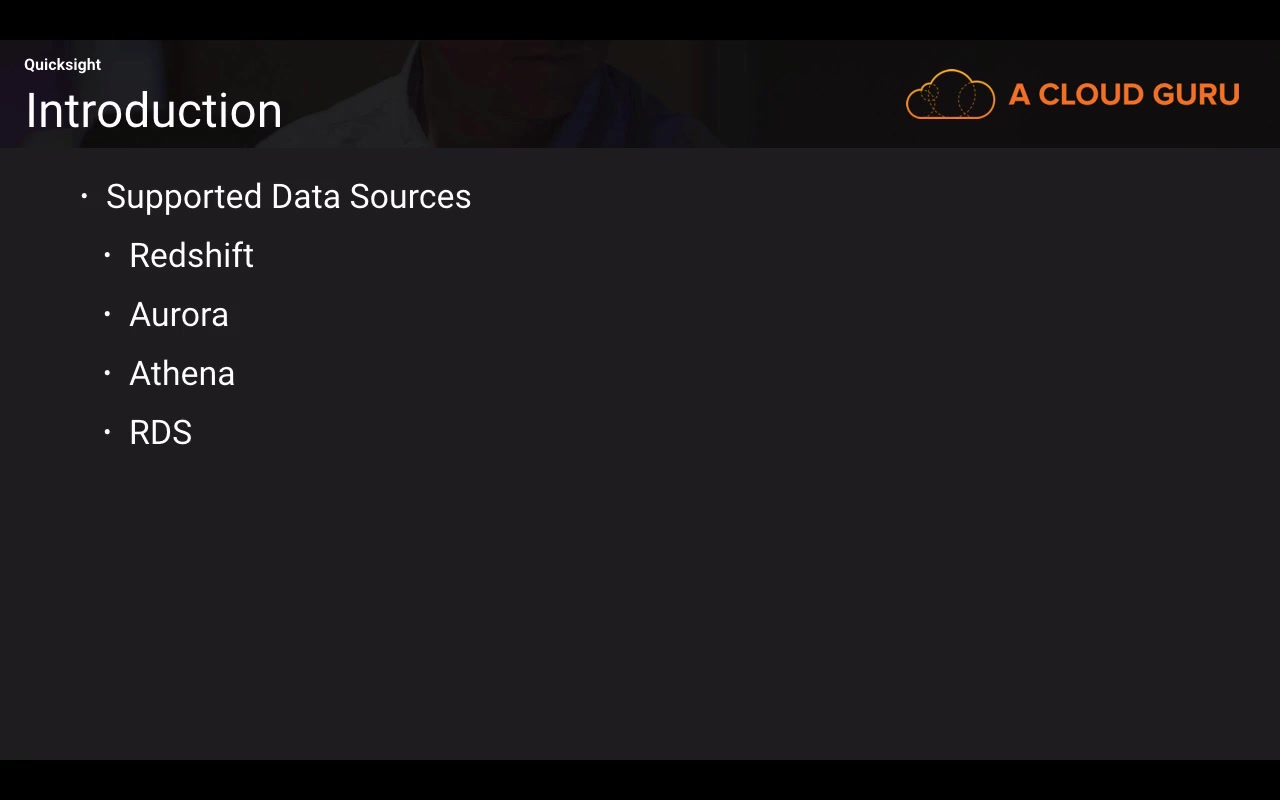This screenshot has height=800, width=1280.
Task: Click the black letterbox bar at the top
Action: (640, 19)
